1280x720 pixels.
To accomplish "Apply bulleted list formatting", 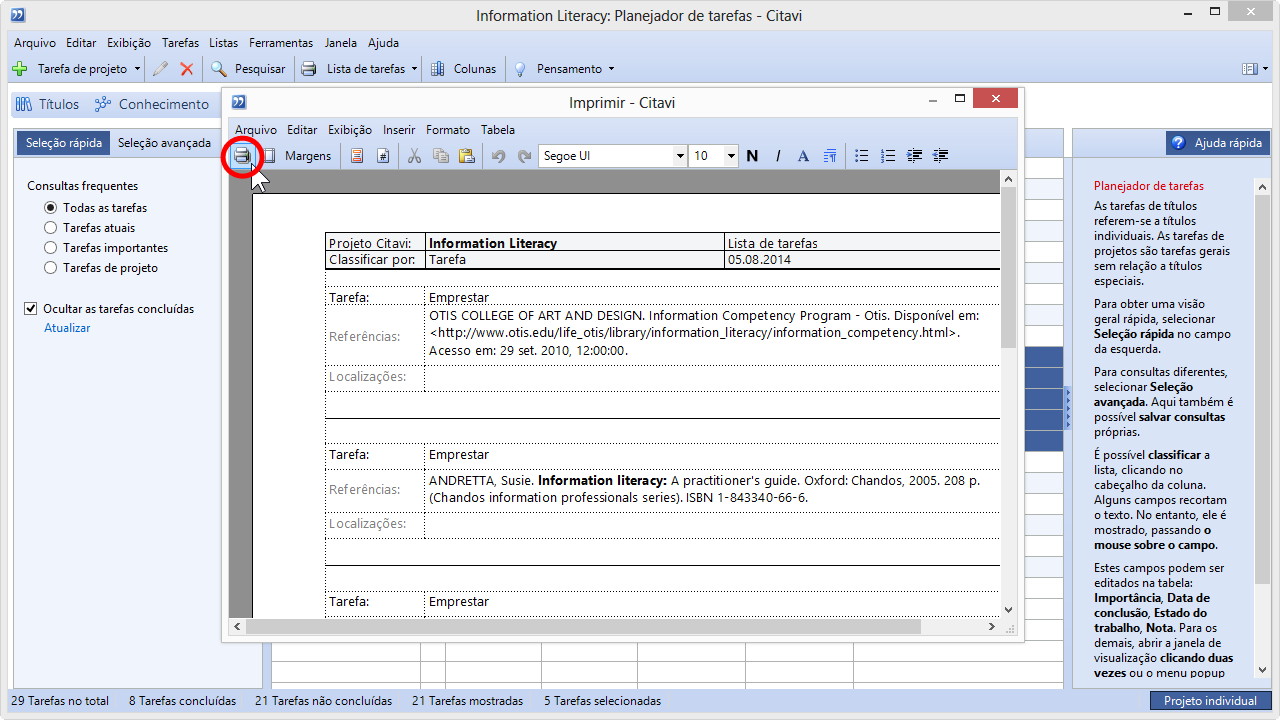I will [x=862, y=156].
